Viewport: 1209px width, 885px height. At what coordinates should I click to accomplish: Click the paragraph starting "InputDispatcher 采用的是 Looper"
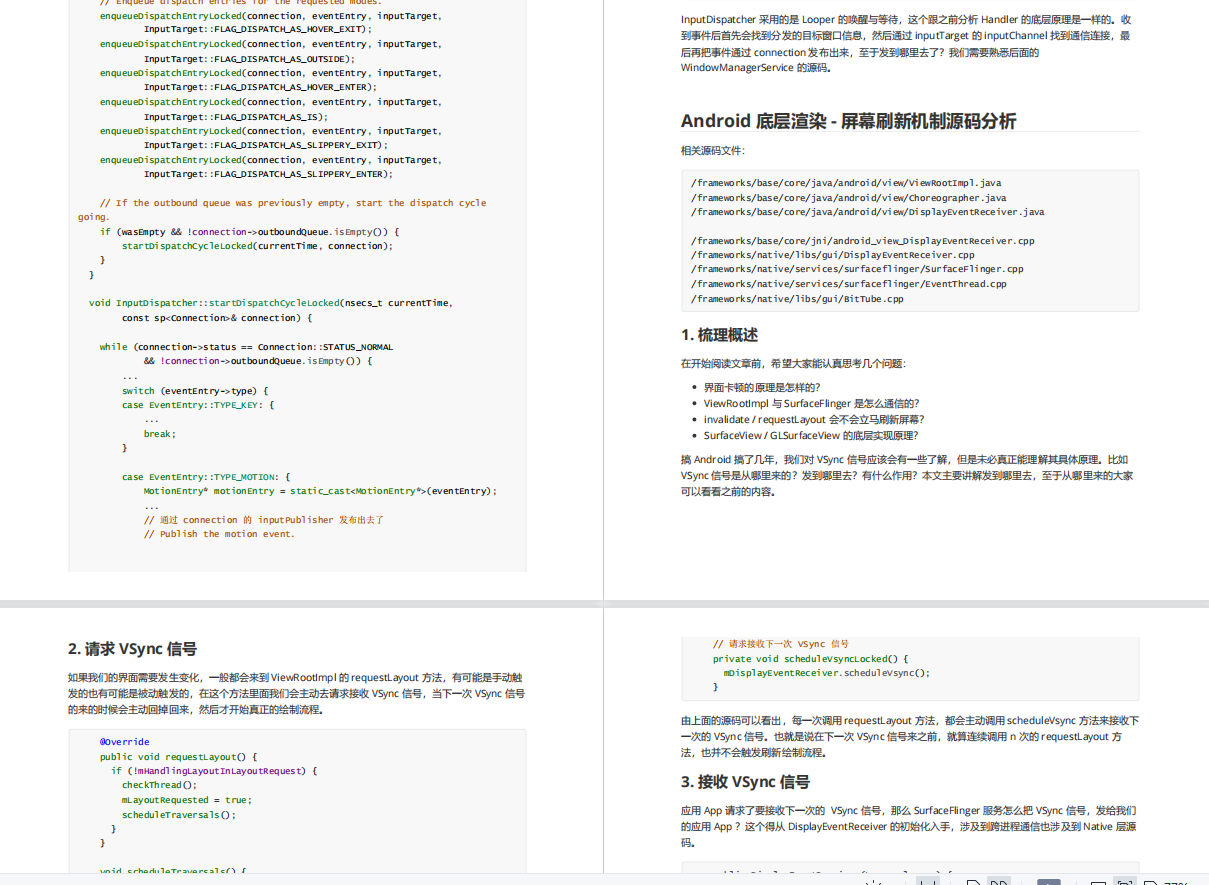point(905,43)
